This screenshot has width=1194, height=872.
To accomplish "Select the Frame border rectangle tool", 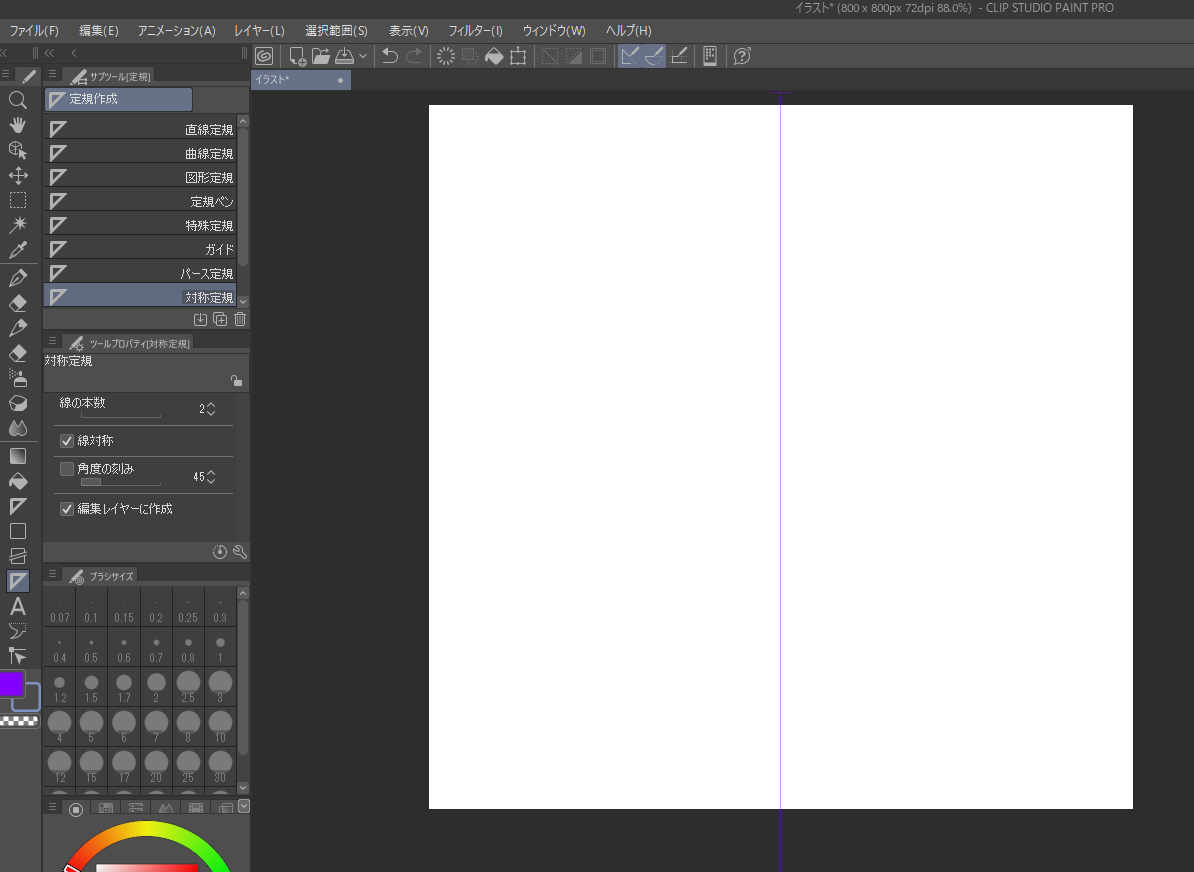I will click(x=18, y=531).
